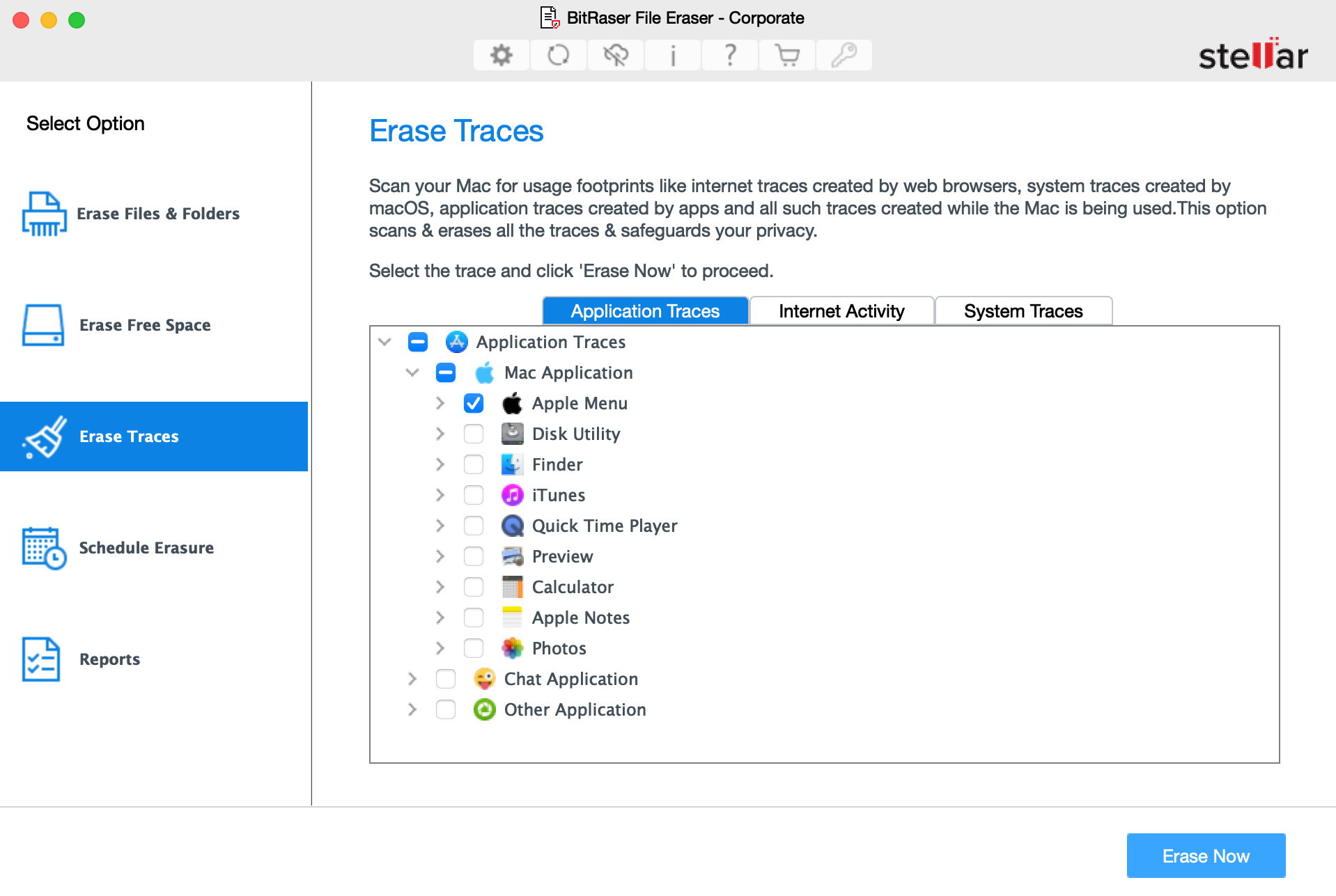Viewport: 1336px width, 896px height.
Task: Expand the Quick Time Player row
Action: click(440, 526)
